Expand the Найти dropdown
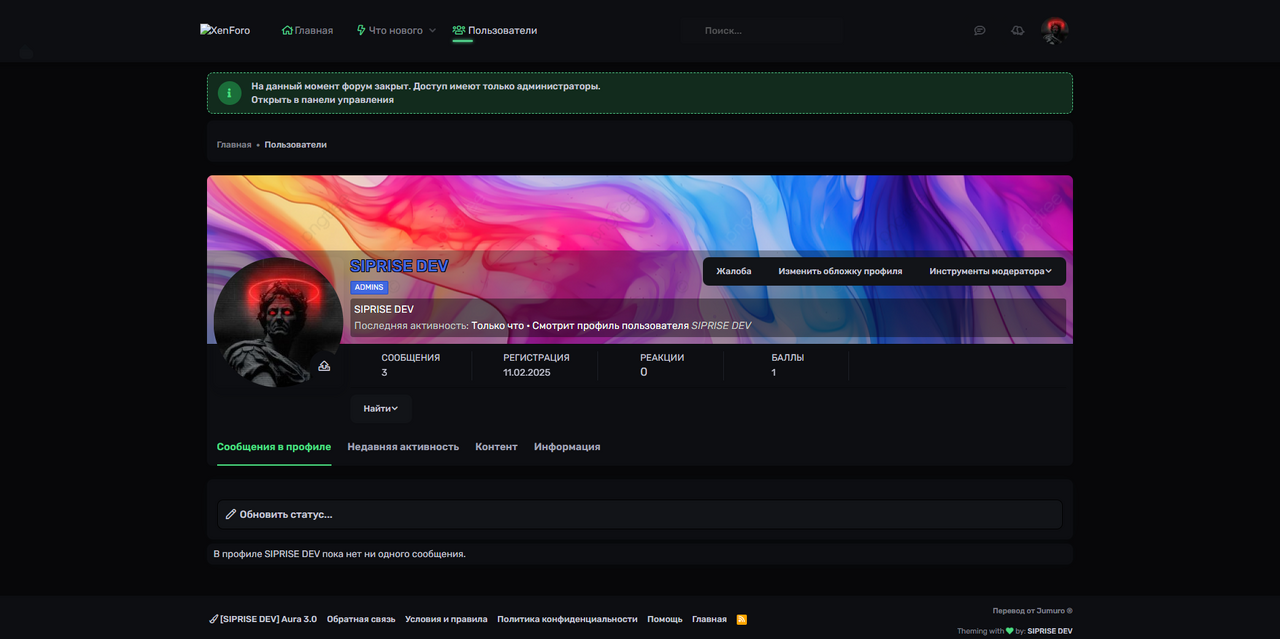The height and width of the screenshot is (639, 1280). (380, 408)
